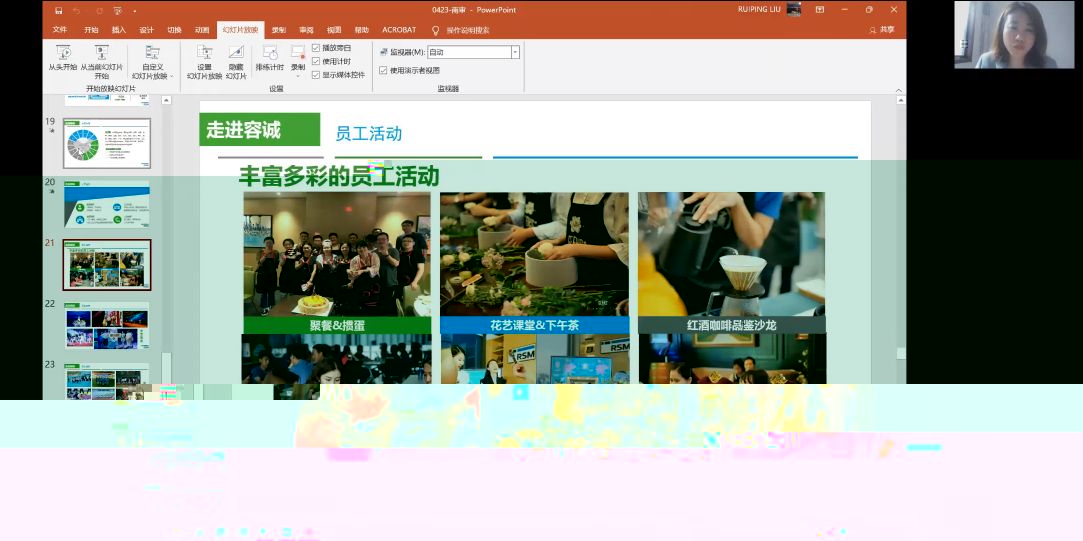This screenshot has height=541, width=1083.
Task: Open the ACROBAT tab
Action: (399, 30)
